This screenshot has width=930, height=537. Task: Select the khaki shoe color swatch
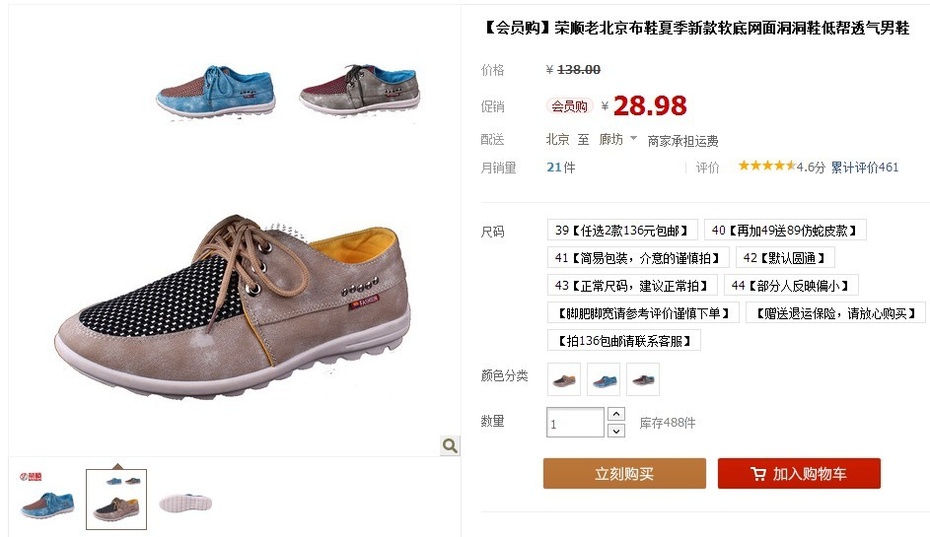[x=564, y=379]
